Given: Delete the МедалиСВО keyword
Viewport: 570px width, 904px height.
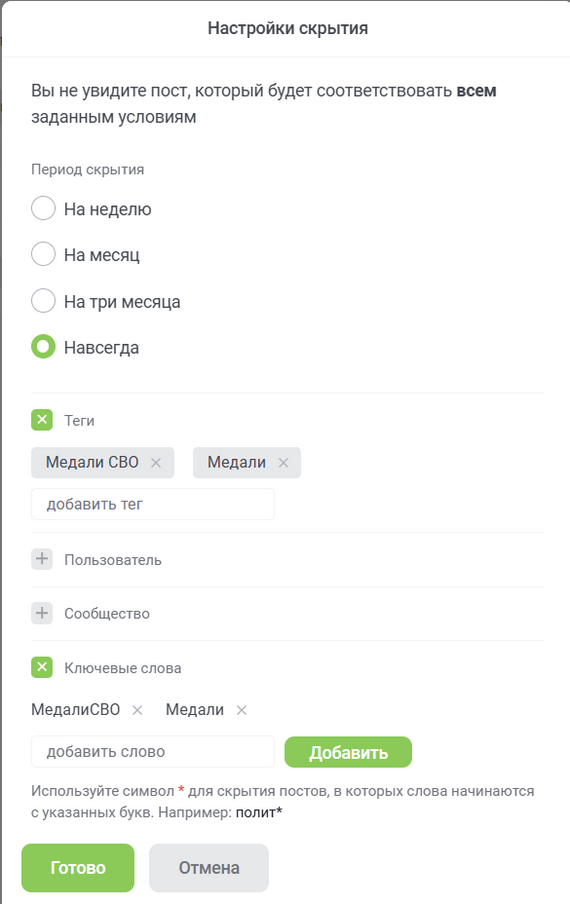Looking at the screenshot, I should click(x=137, y=710).
